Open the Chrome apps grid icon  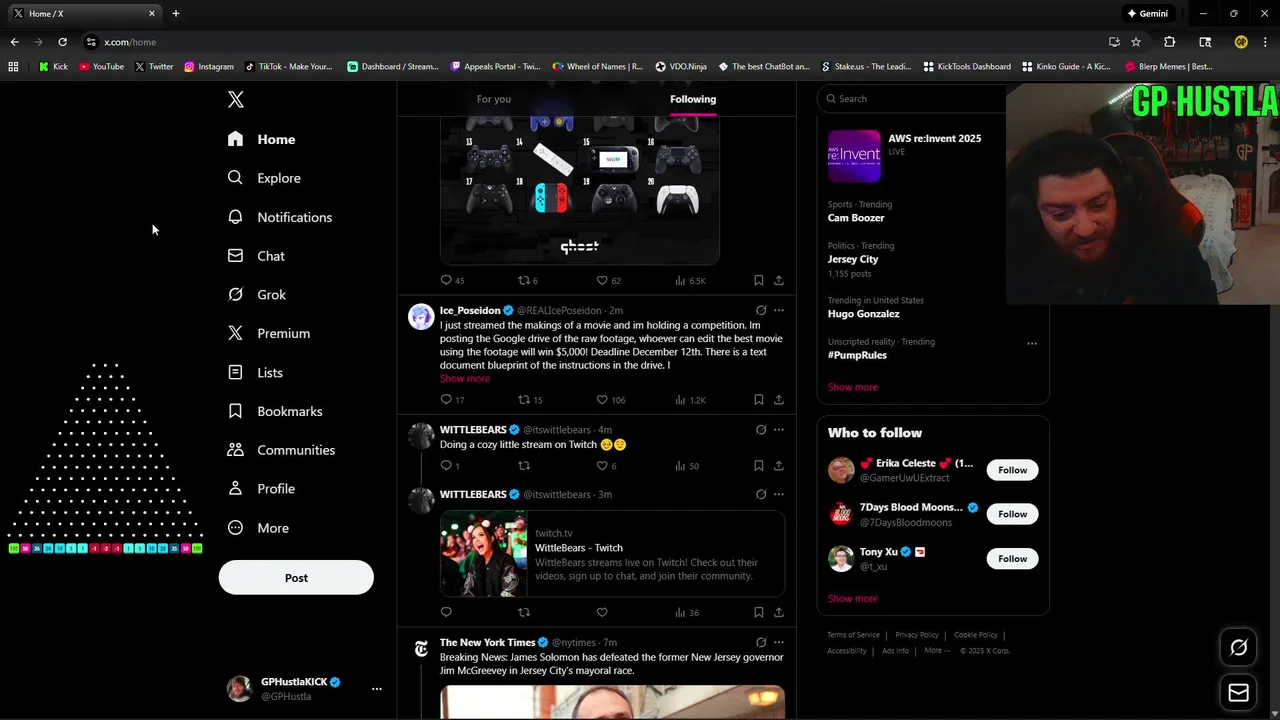13,67
